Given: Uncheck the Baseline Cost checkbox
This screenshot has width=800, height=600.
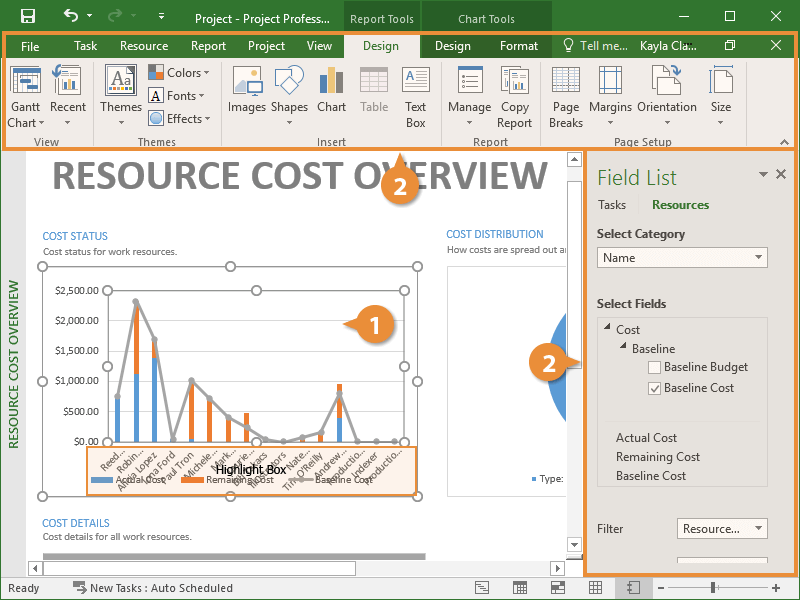Looking at the screenshot, I should tap(654, 388).
